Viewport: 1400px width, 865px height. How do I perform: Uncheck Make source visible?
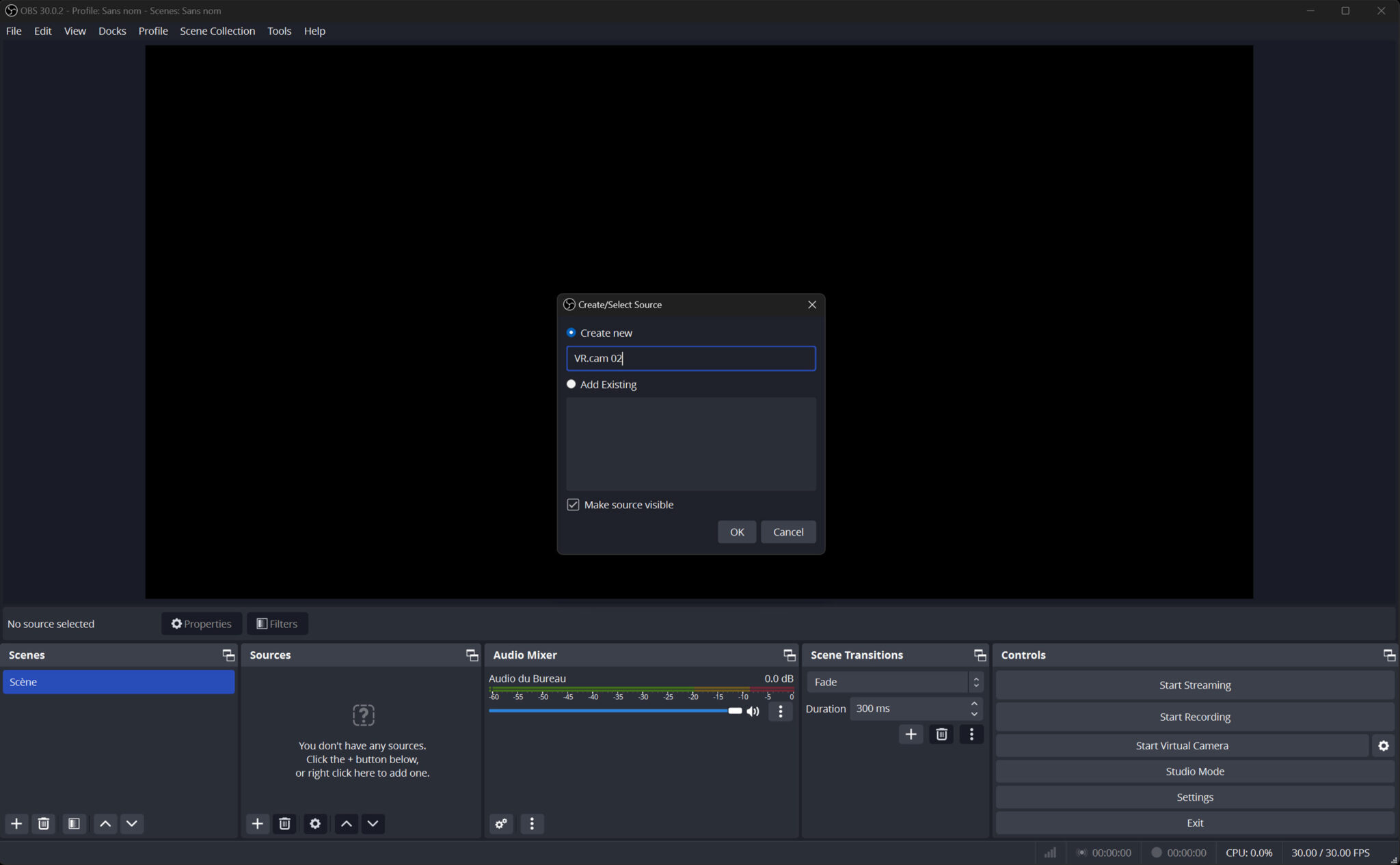coord(573,504)
